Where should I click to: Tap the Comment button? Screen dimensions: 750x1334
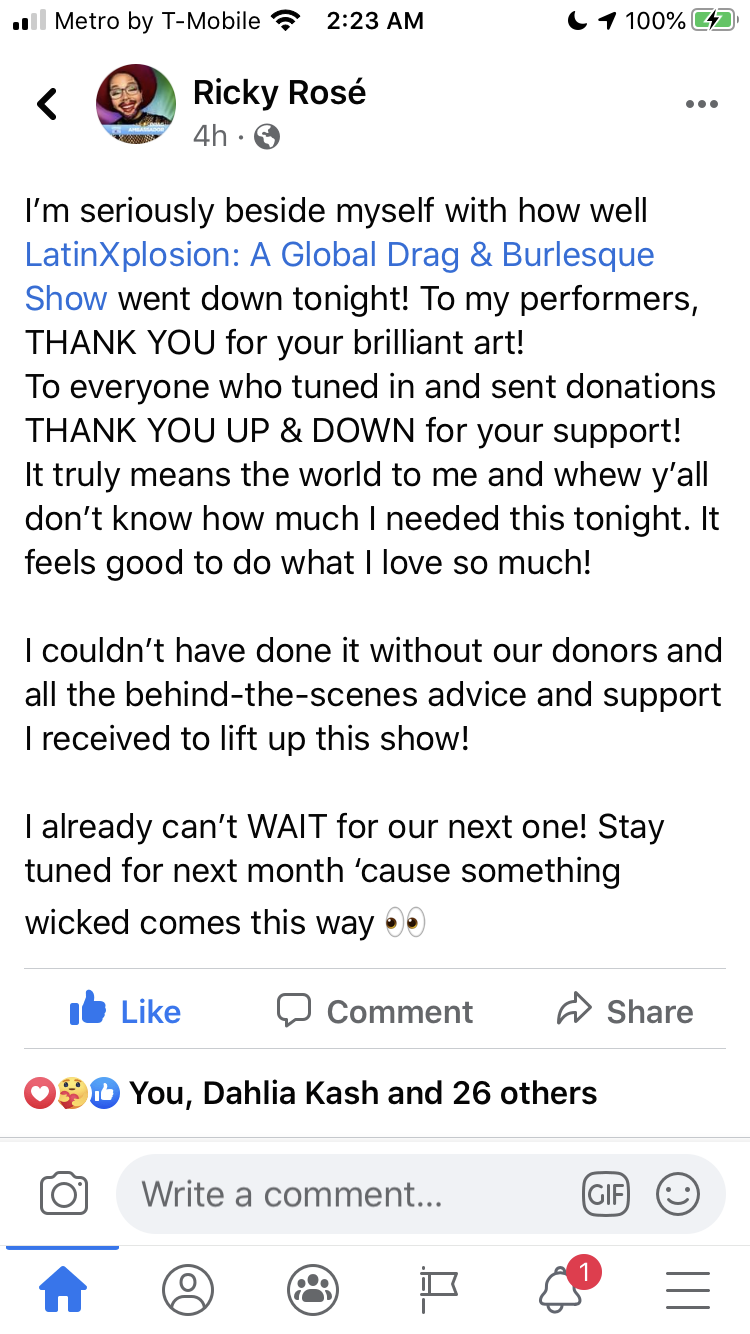click(374, 1011)
